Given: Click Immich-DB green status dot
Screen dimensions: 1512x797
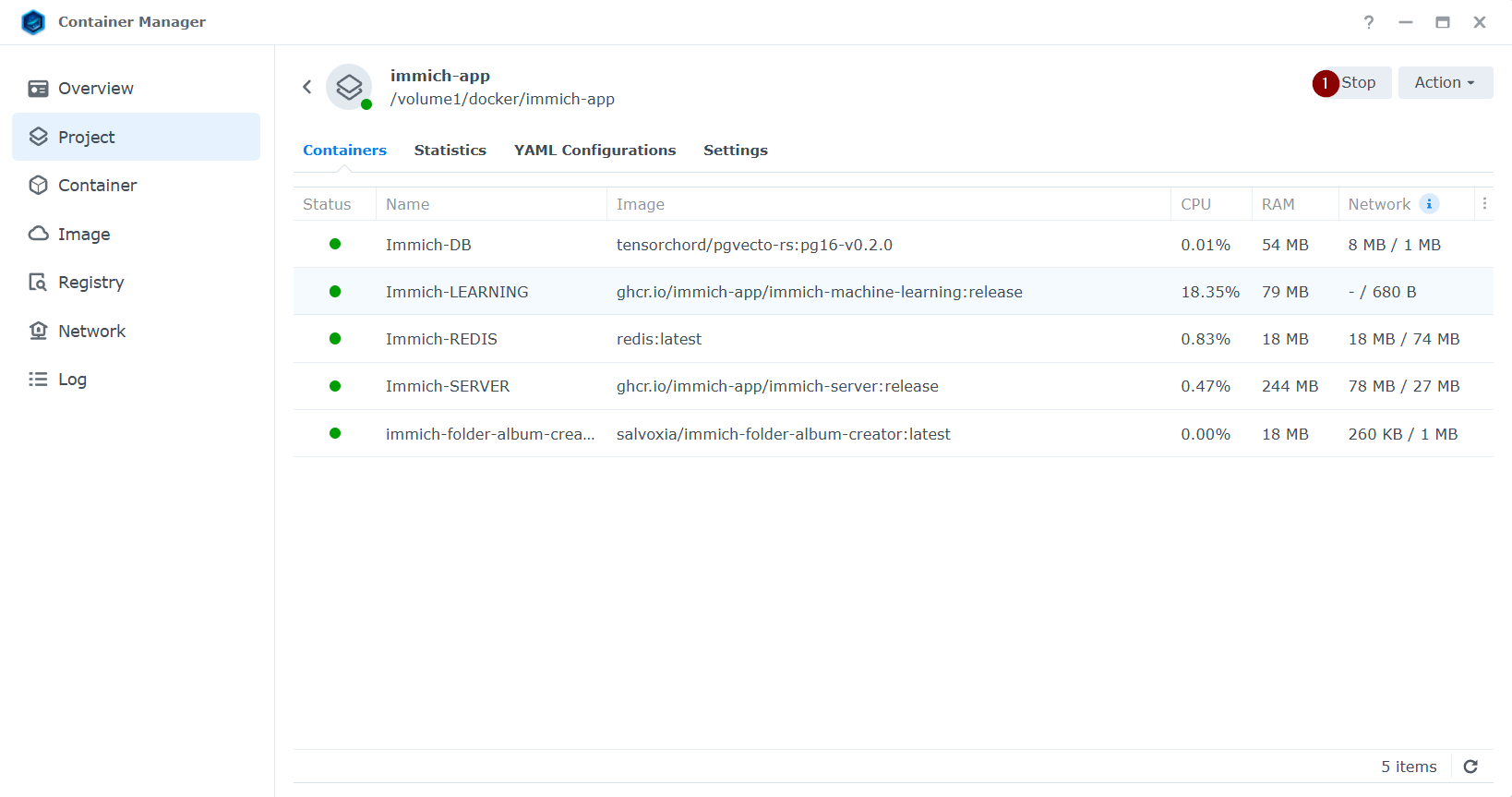Looking at the screenshot, I should [335, 244].
